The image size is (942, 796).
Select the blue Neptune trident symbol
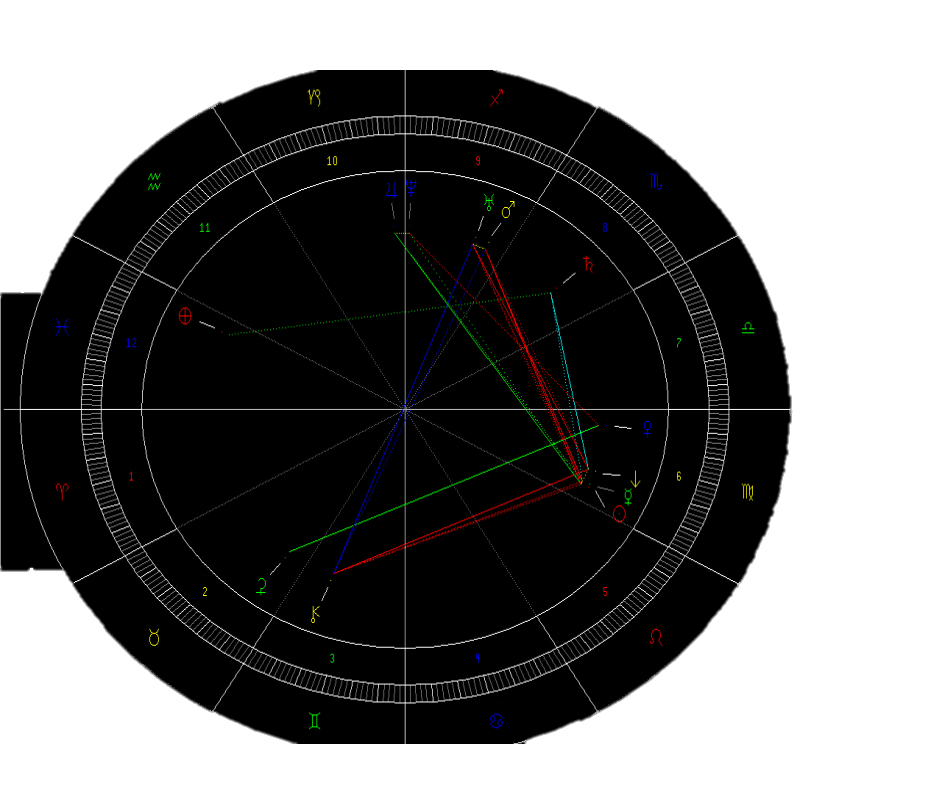click(411, 188)
